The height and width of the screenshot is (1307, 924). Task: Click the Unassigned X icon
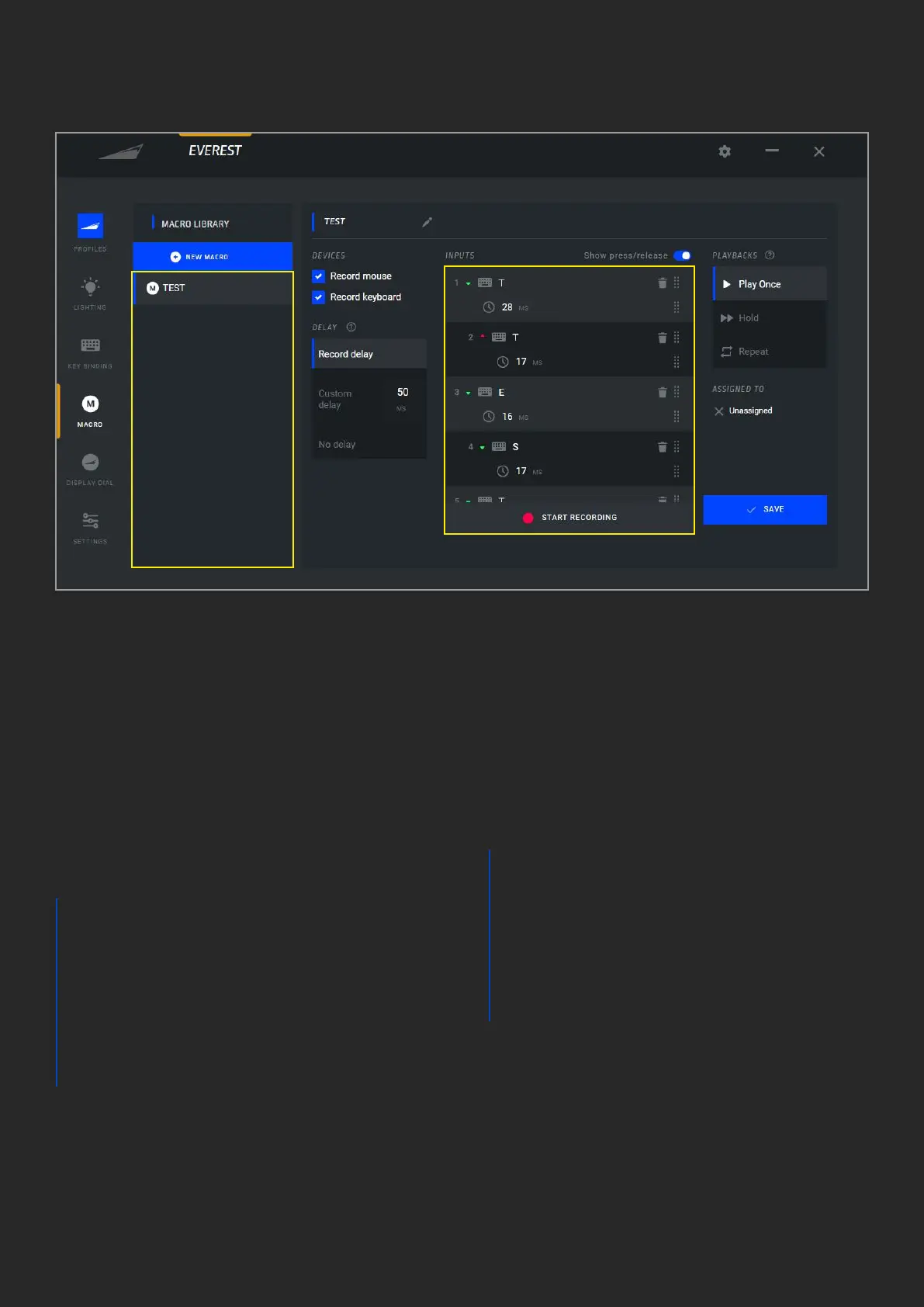click(718, 411)
